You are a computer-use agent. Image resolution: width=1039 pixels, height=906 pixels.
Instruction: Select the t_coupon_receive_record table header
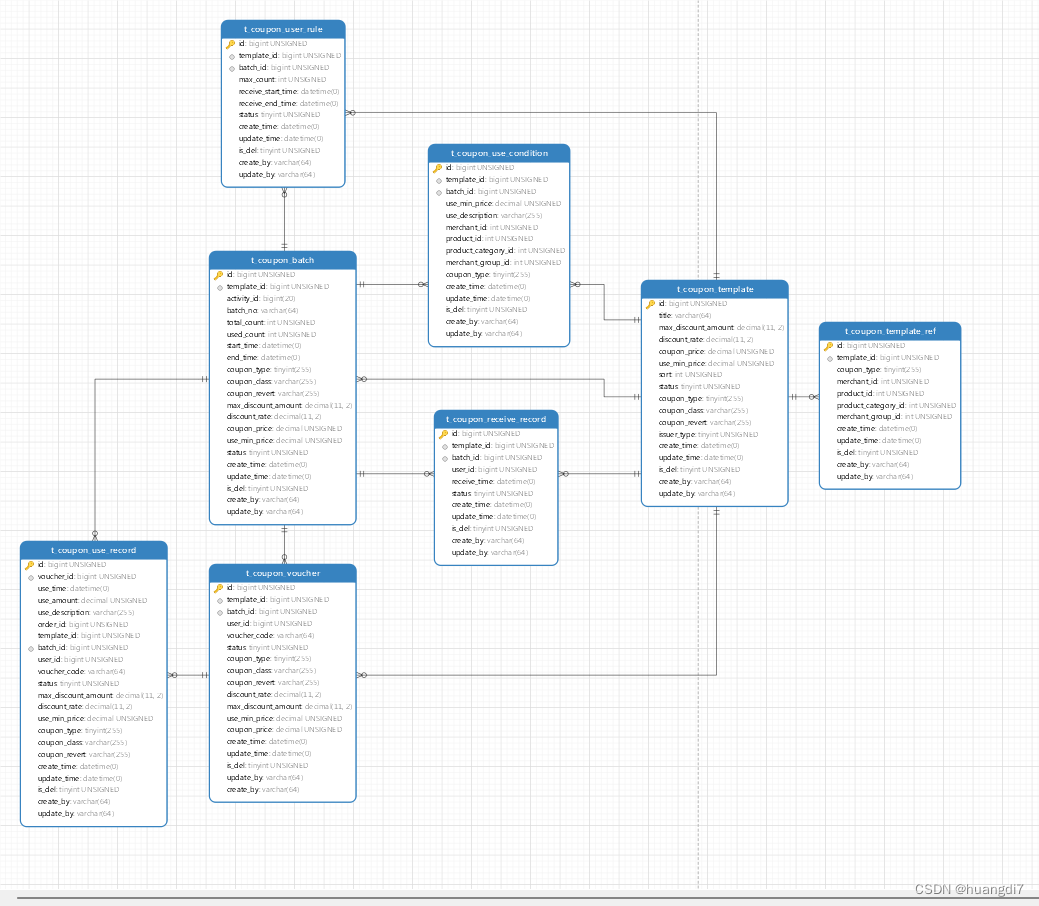pyautogui.click(x=496, y=420)
